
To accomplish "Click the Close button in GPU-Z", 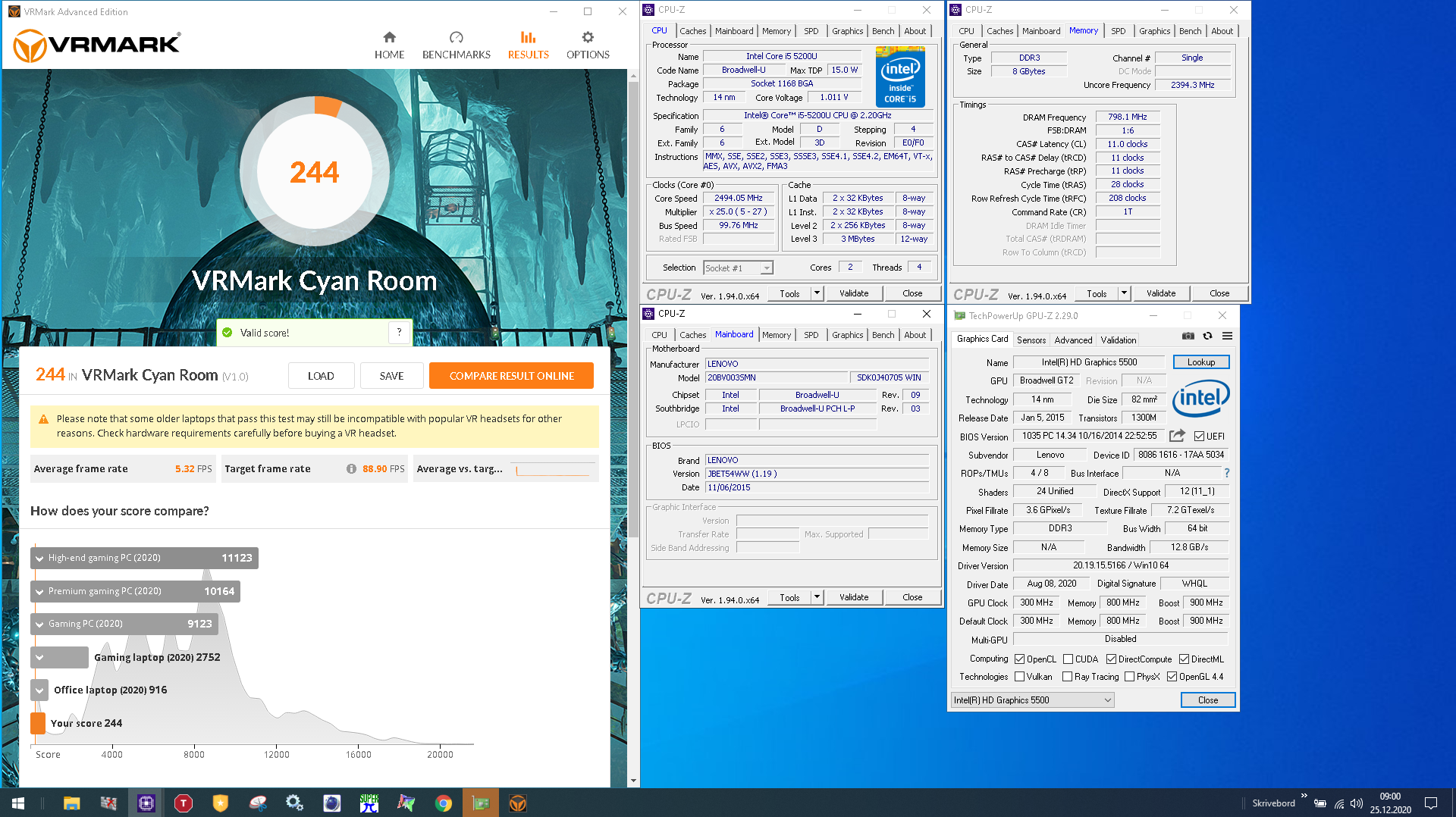I will 1207,700.
